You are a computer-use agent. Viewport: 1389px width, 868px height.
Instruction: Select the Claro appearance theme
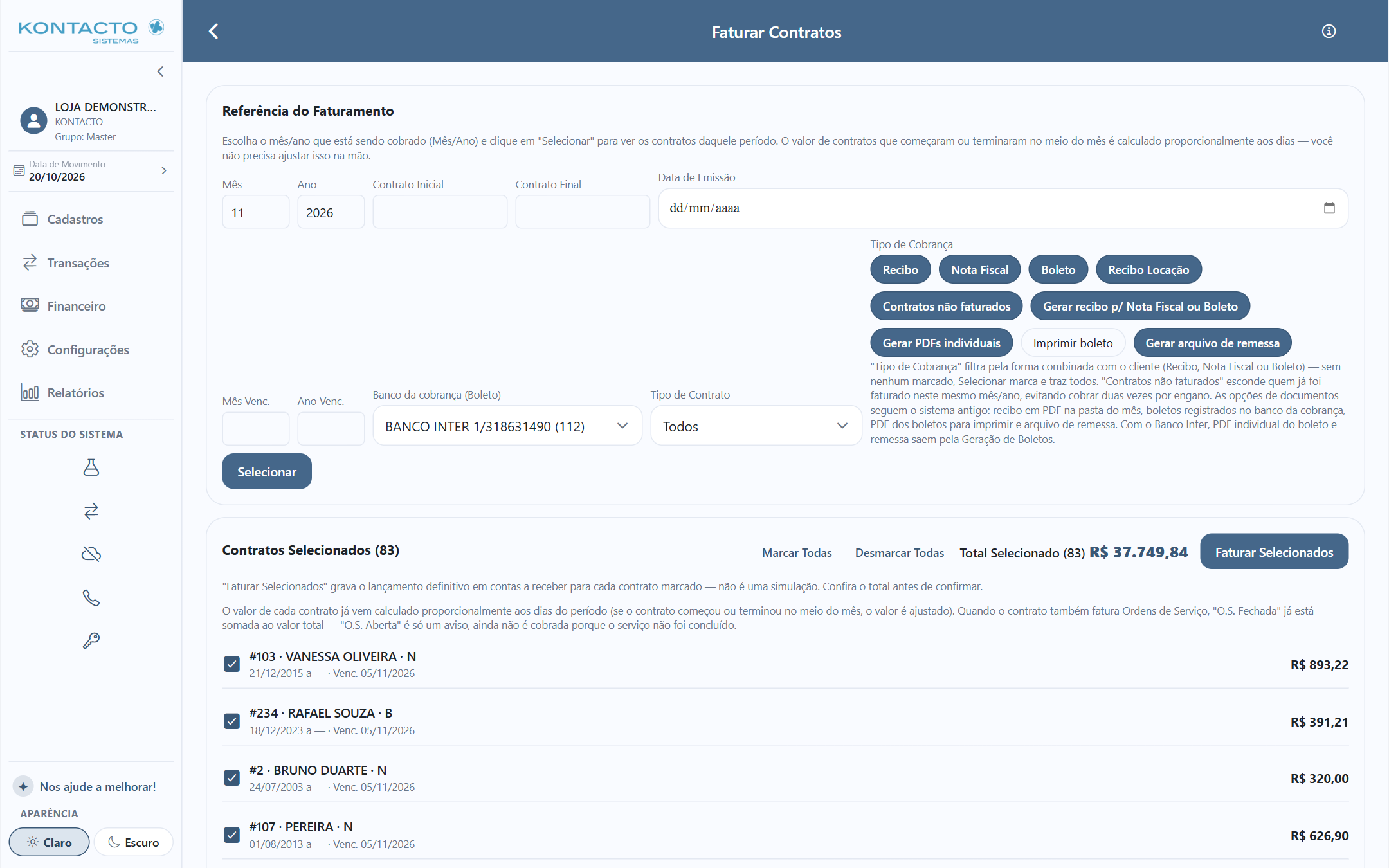coord(49,842)
